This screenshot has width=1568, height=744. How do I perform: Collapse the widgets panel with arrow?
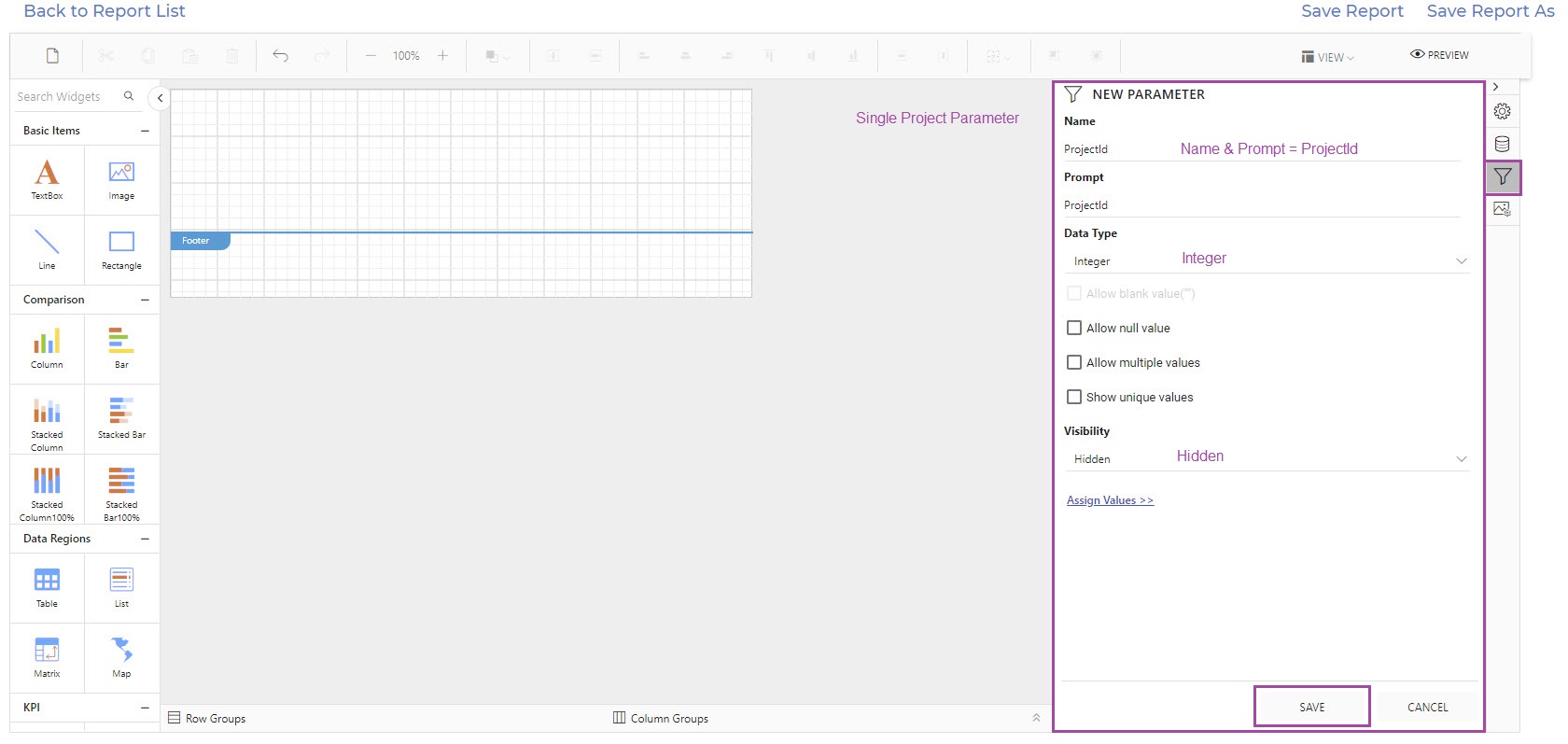[161, 98]
